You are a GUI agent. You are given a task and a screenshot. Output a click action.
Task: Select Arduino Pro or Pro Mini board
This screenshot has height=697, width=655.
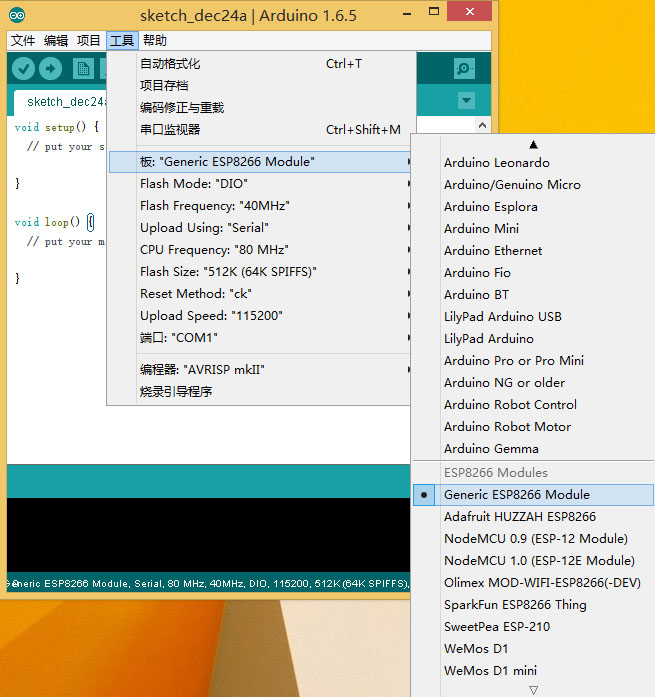point(534,361)
